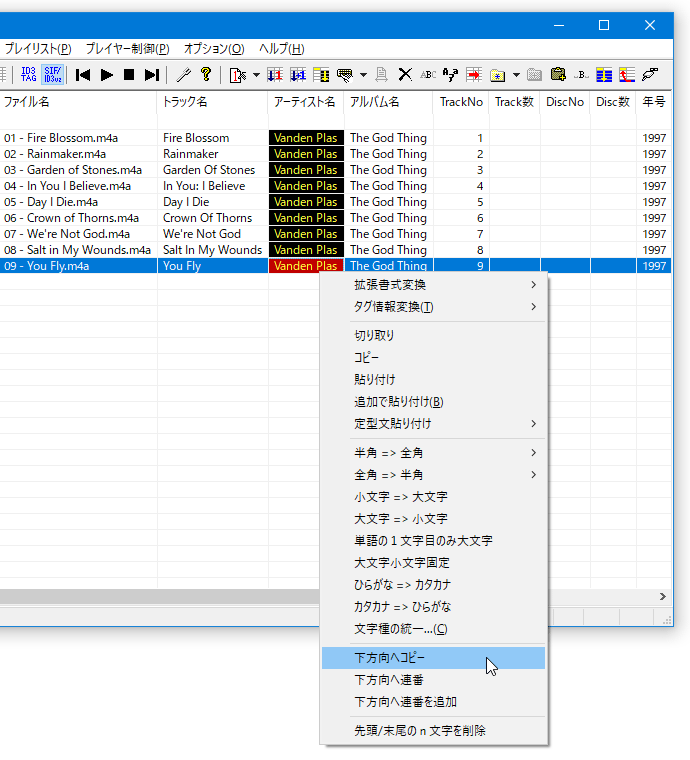Click the horizontal scrollbar right arrow
Image resolution: width=690 pixels, height=760 pixels.
662,597
